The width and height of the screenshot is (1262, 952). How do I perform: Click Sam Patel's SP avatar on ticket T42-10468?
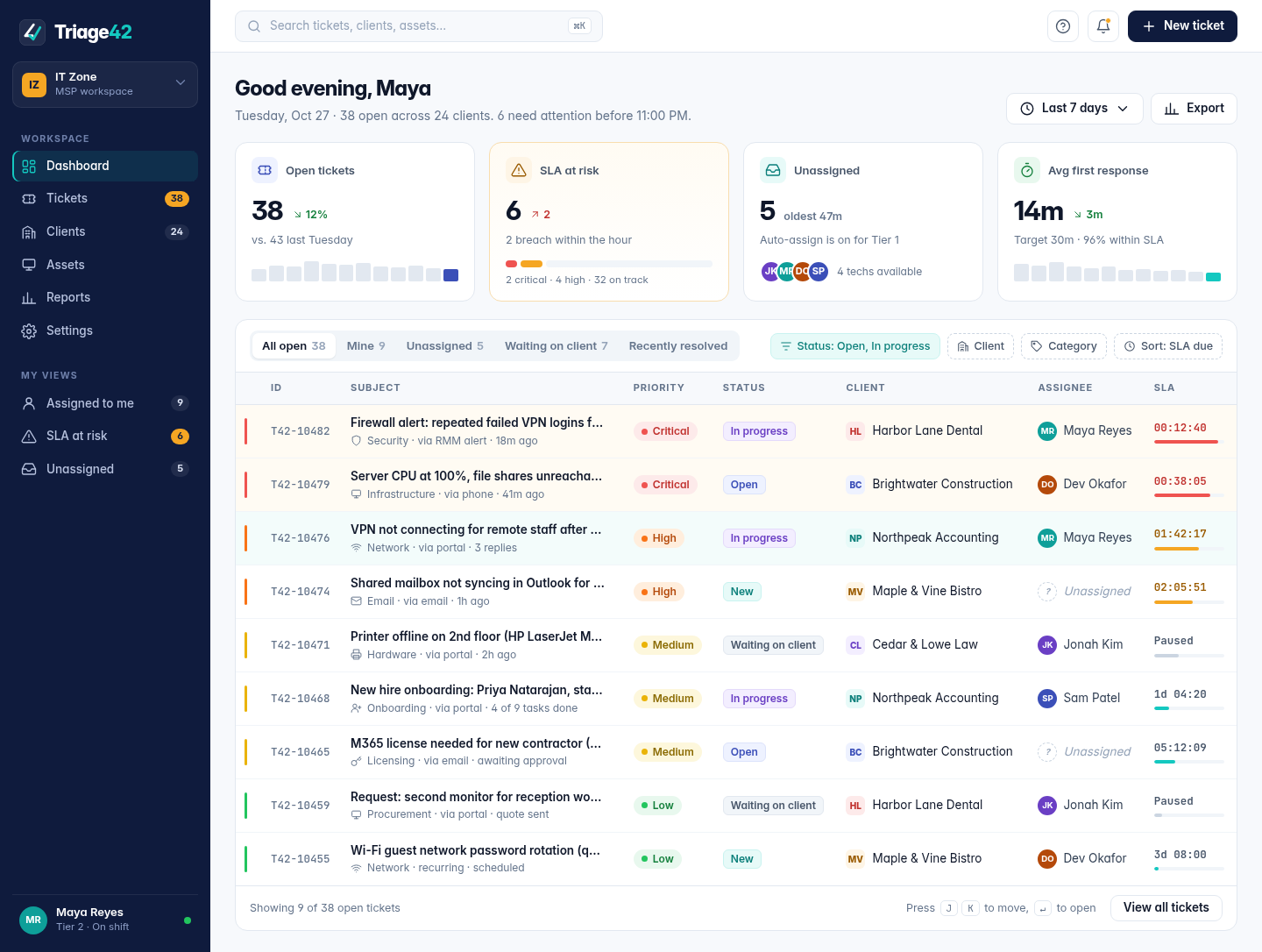click(x=1047, y=699)
